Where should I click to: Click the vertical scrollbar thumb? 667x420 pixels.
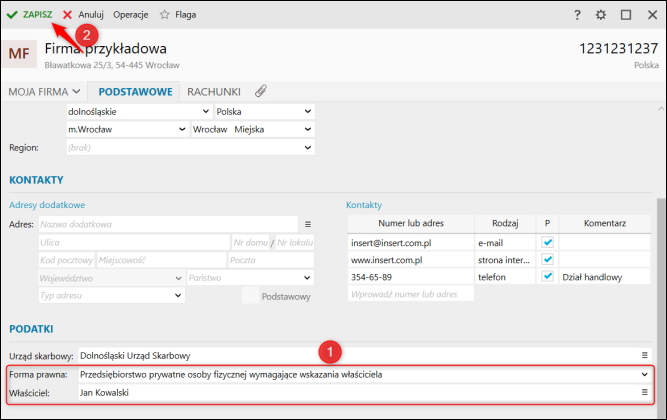coord(661,306)
